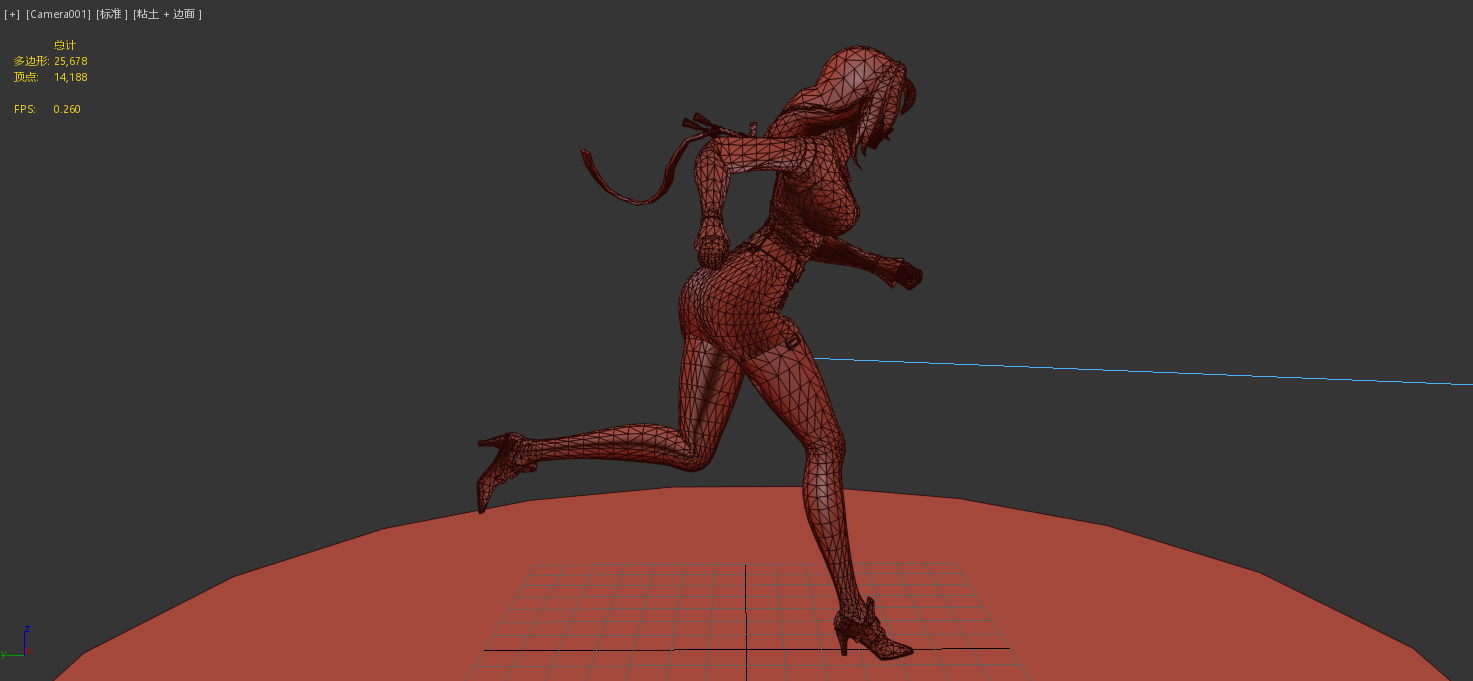Open the Camera001 point-of-view menu

(x=58, y=14)
